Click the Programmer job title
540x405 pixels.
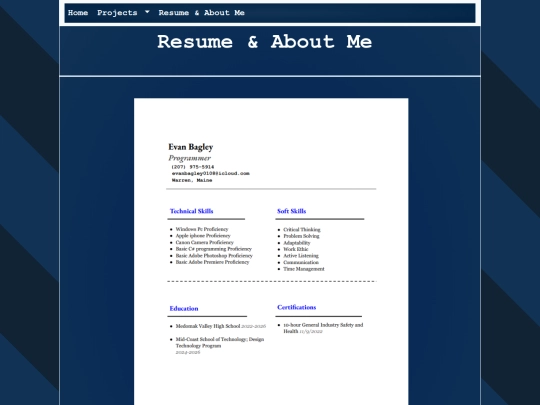point(189,158)
